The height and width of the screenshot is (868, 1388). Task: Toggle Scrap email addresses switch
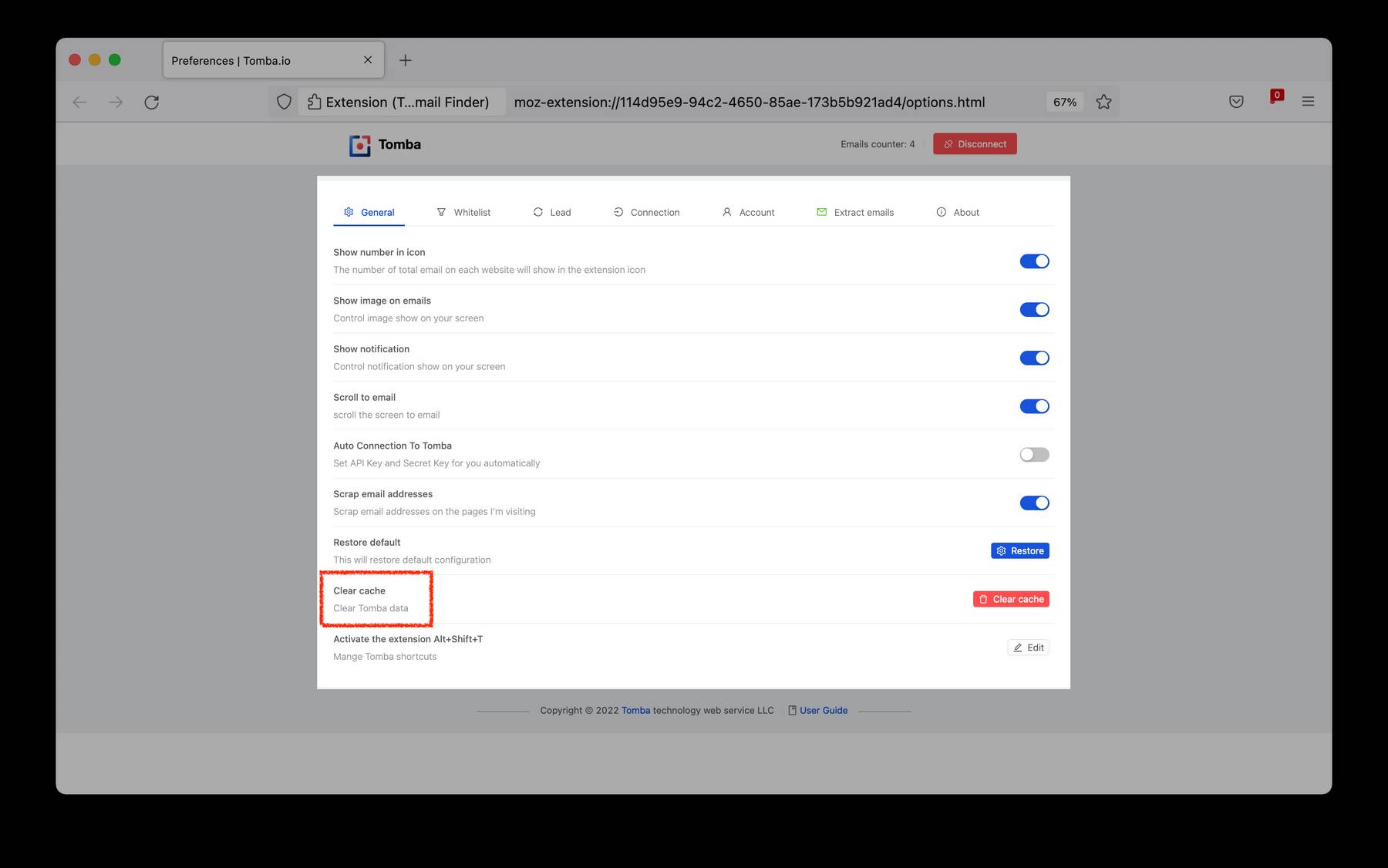pos(1034,503)
